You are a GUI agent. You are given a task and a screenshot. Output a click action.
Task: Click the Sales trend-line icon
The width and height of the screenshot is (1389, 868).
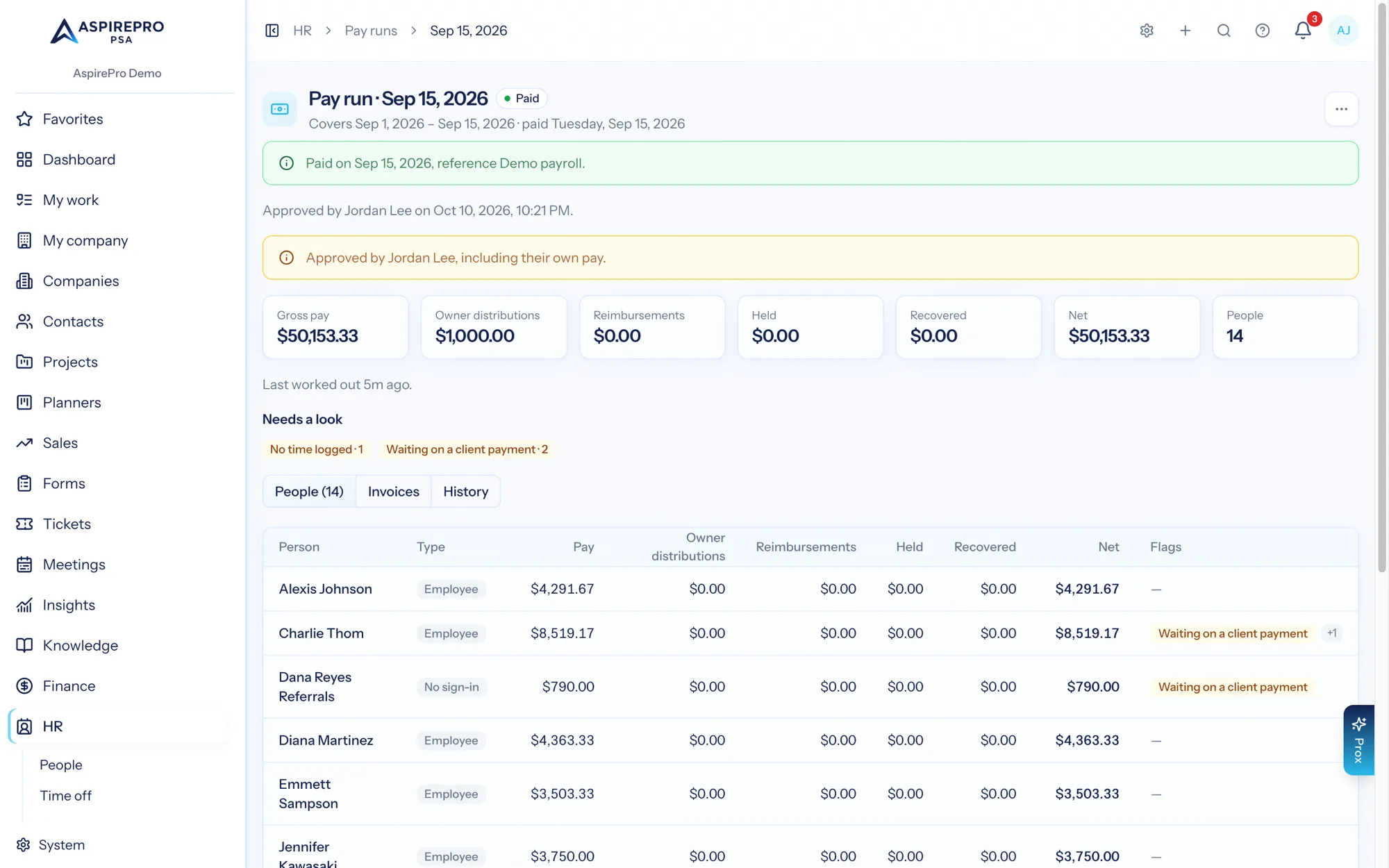coord(24,443)
